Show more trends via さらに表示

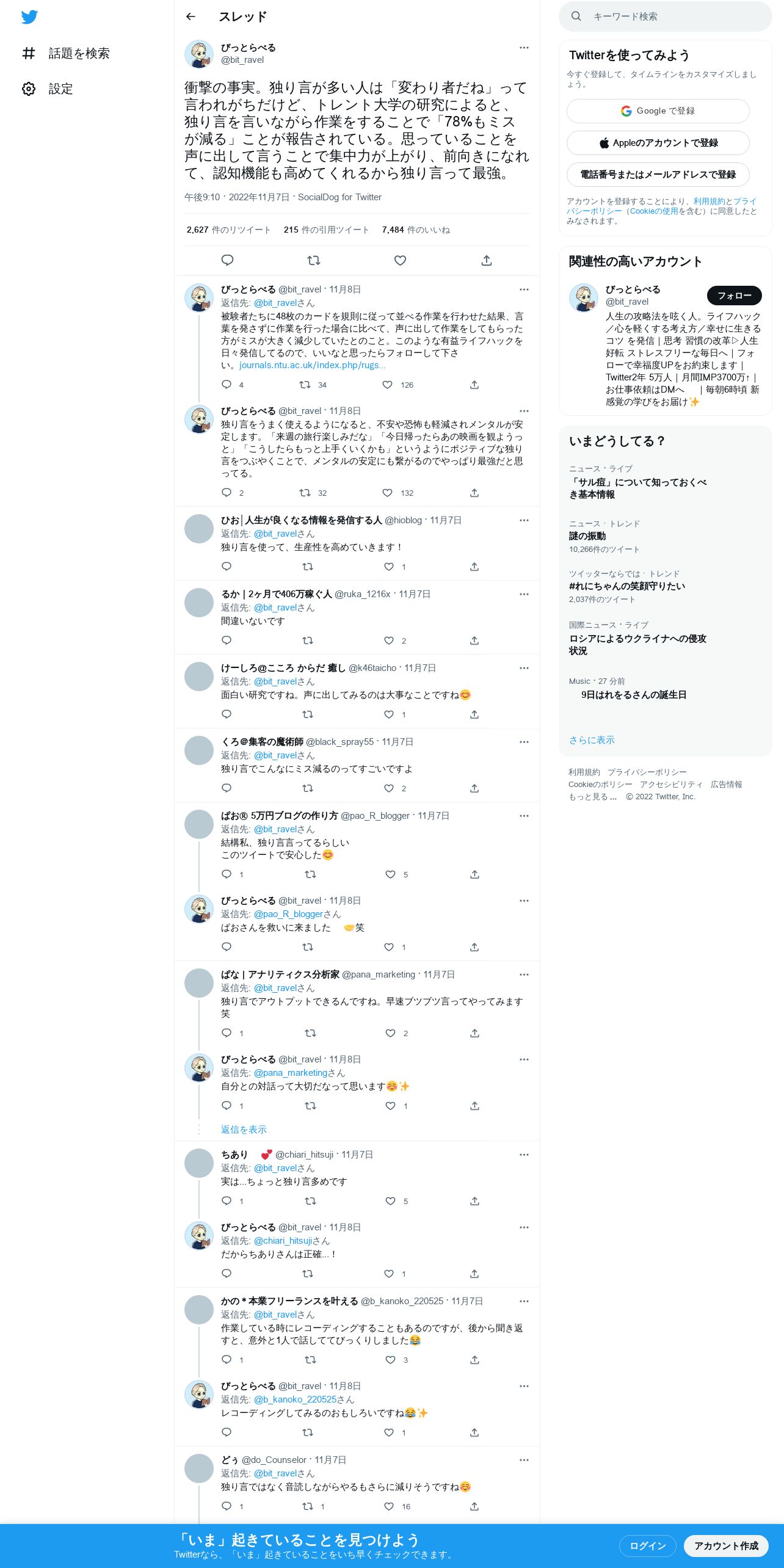pos(592,740)
